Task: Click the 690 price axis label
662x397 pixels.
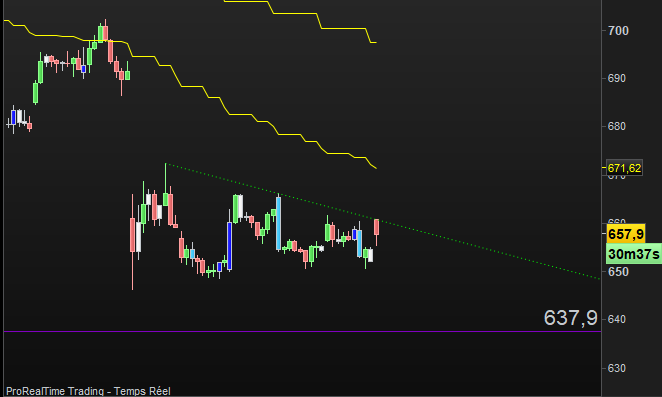Action: pos(617,78)
